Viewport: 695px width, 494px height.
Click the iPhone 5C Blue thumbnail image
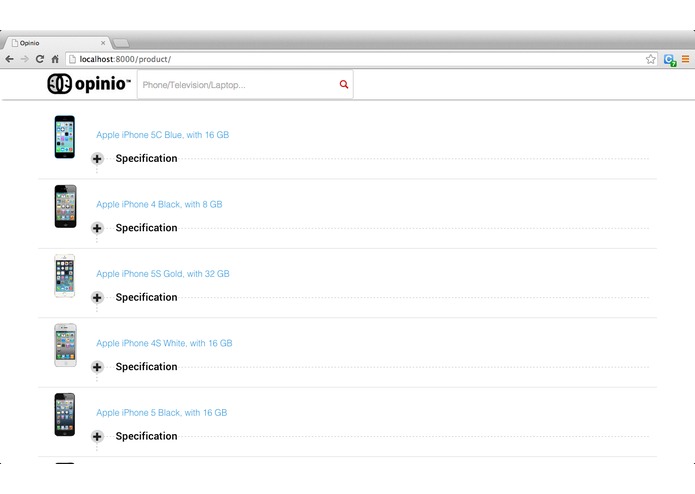tap(65, 137)
